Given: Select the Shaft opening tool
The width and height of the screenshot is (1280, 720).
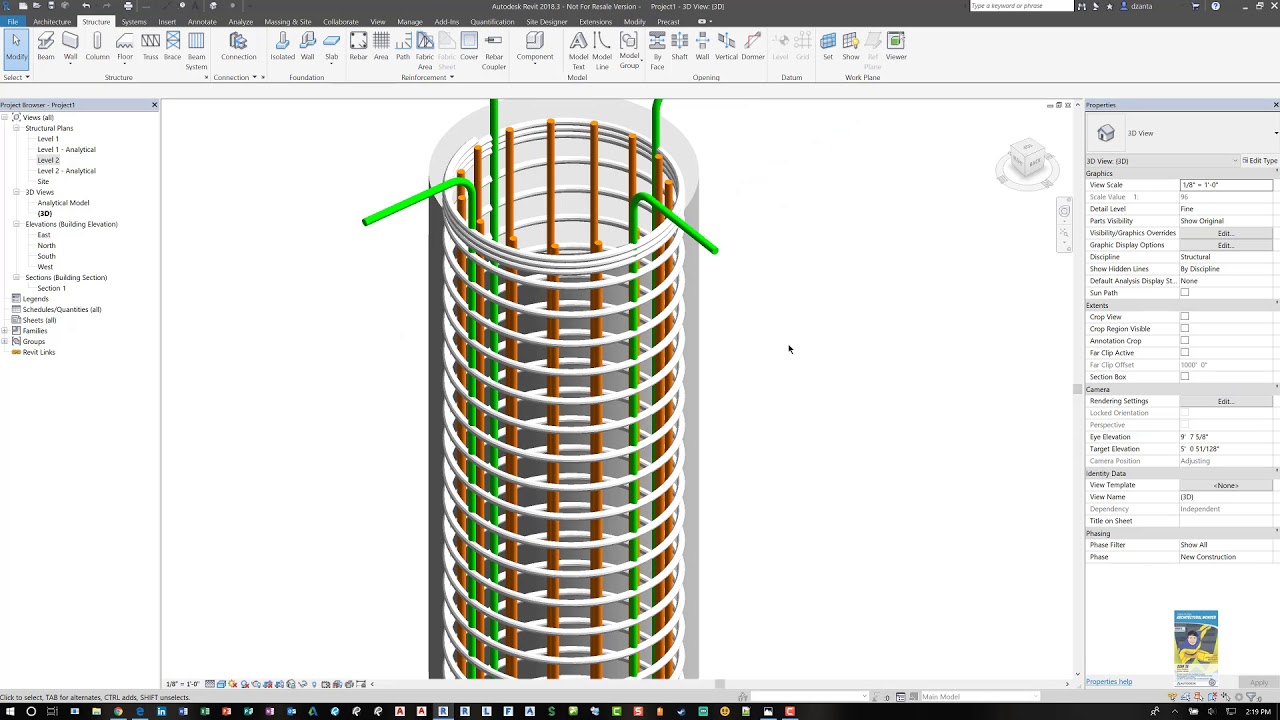Looking at the screenshot, I should point(680,47).
